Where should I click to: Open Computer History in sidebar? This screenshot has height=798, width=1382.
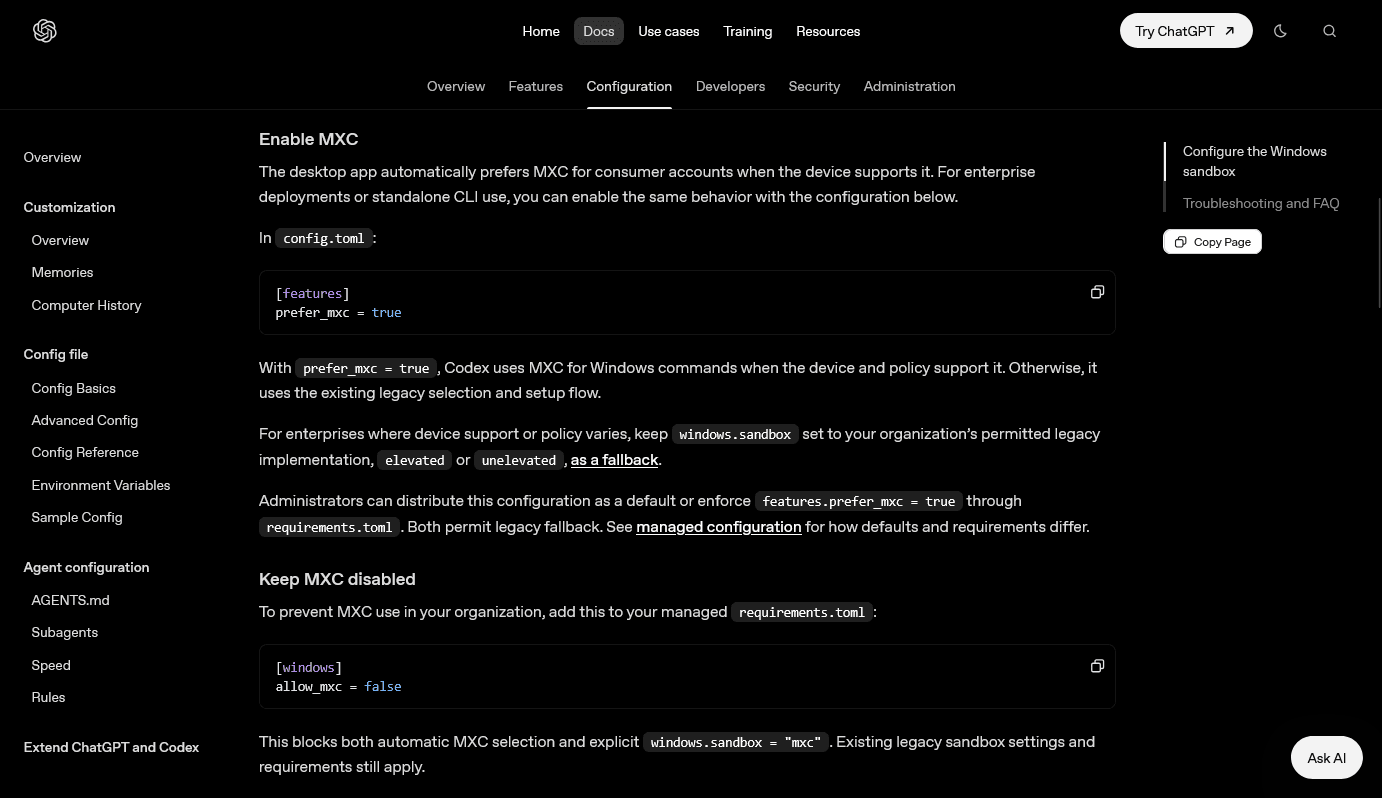(x=86, y=306)
